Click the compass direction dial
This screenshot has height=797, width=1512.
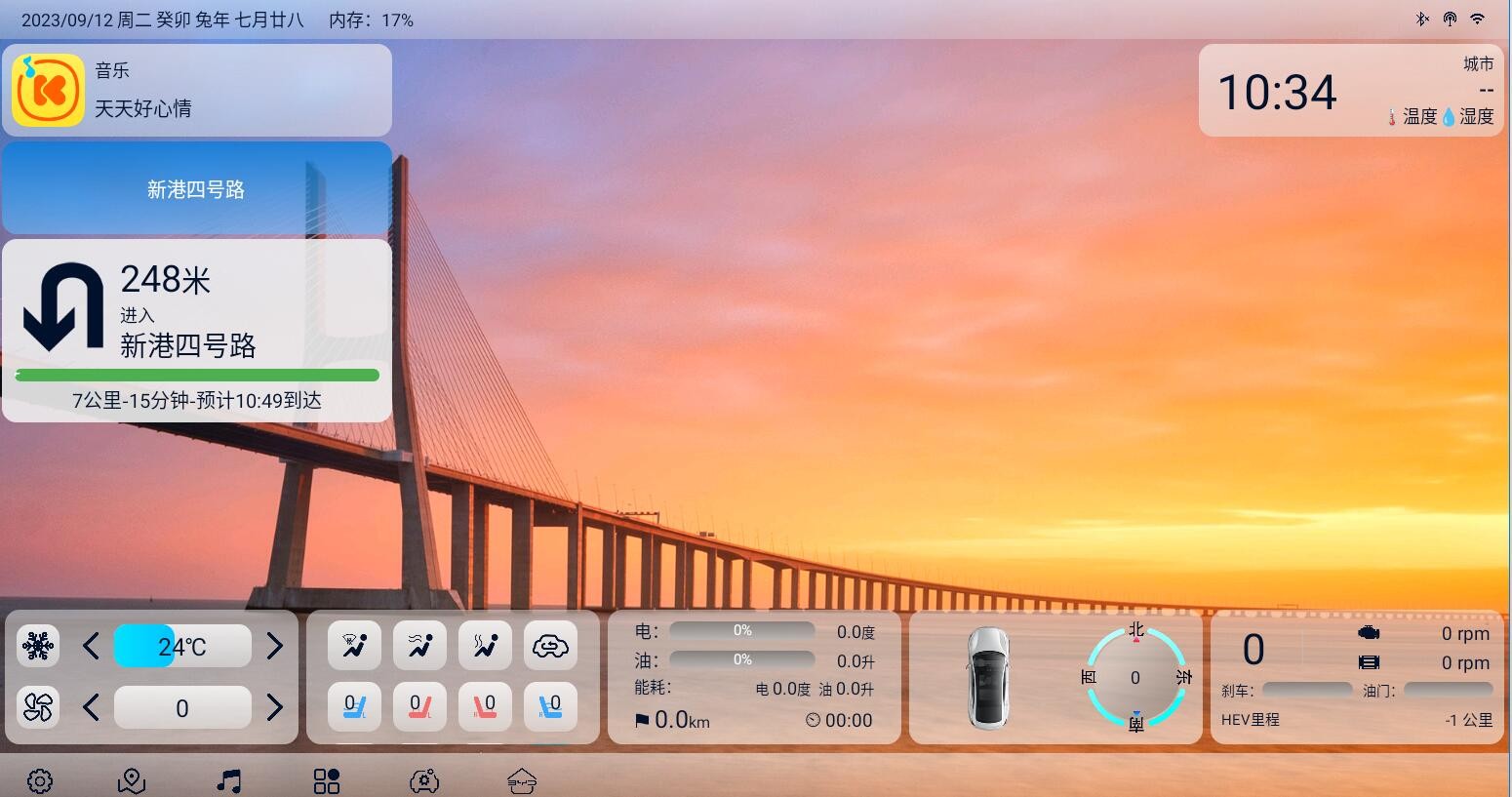[x=1135, y=678]
